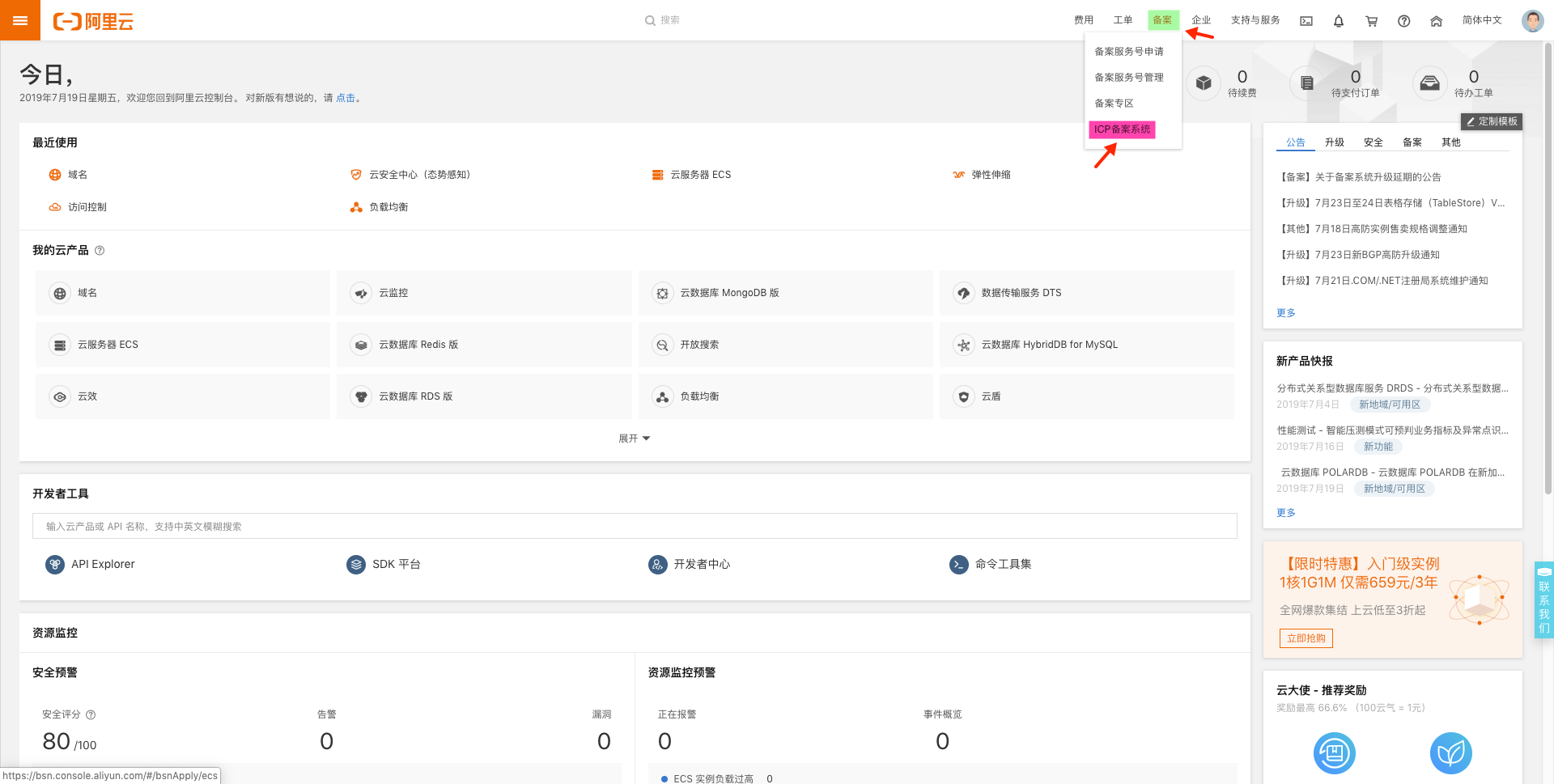
Task: Open the user avatar profile
Action: pos(1532,21)
